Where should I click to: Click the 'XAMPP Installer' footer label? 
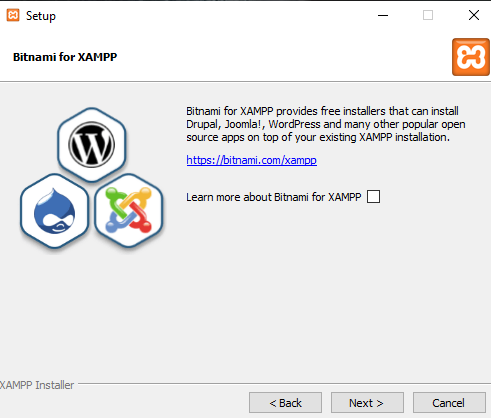click(x=37, y=385)
